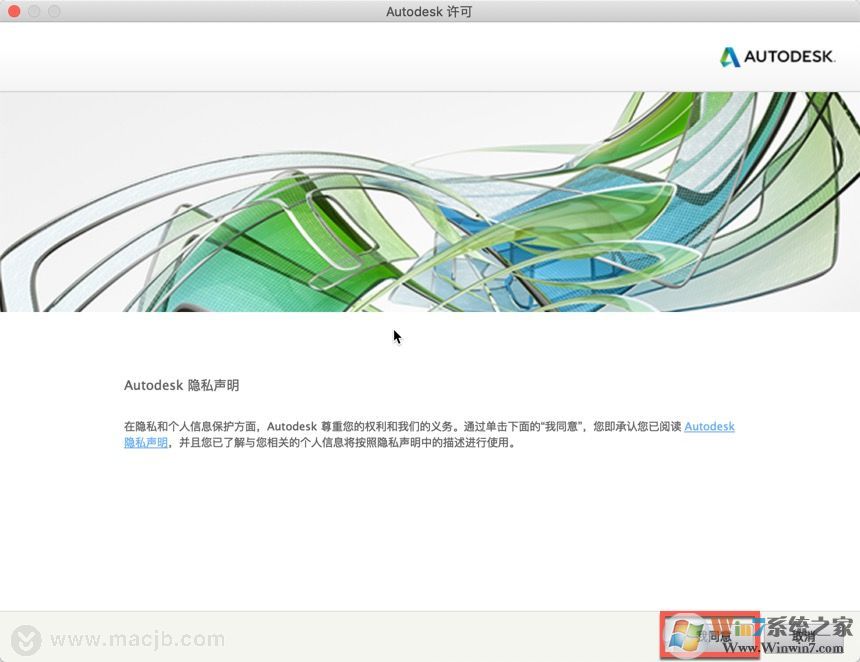Image resolution: width=860 pixels, height=662 pixels.
Task: Click the Autodesk 隐私声明 heading text
Action: [x=182, y=385]
